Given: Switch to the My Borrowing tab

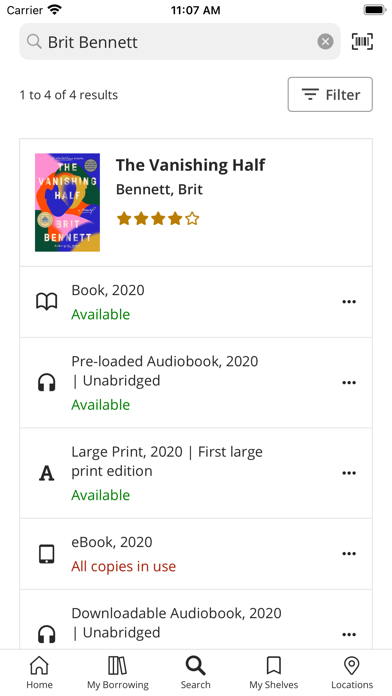Looking at the screenshot, I should pyautogui.click(x=118, y=673).
